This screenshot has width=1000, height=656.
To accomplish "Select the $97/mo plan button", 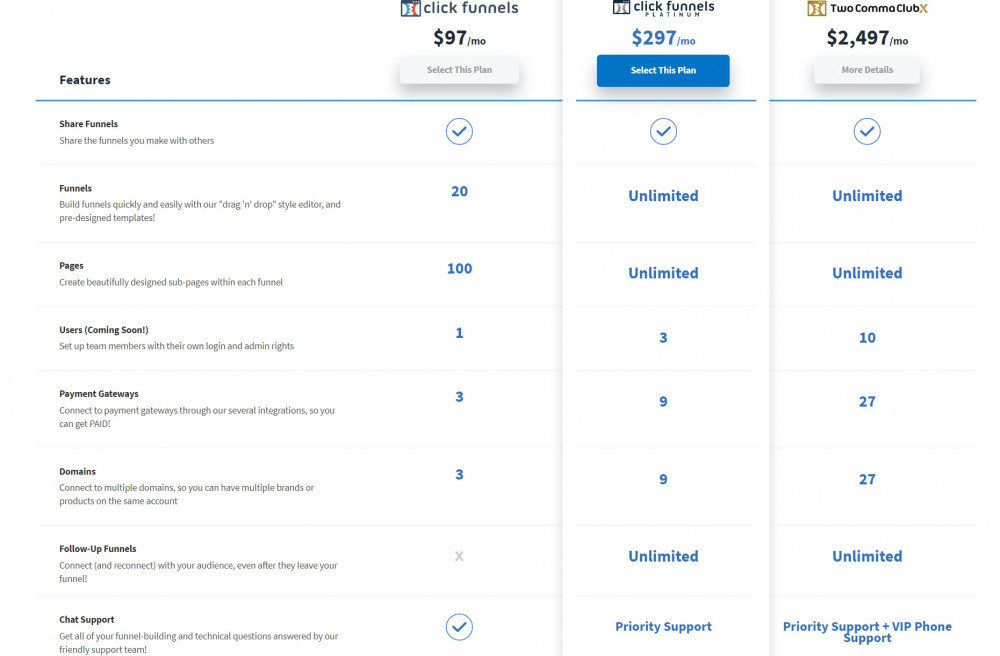I will coord(459,70).
